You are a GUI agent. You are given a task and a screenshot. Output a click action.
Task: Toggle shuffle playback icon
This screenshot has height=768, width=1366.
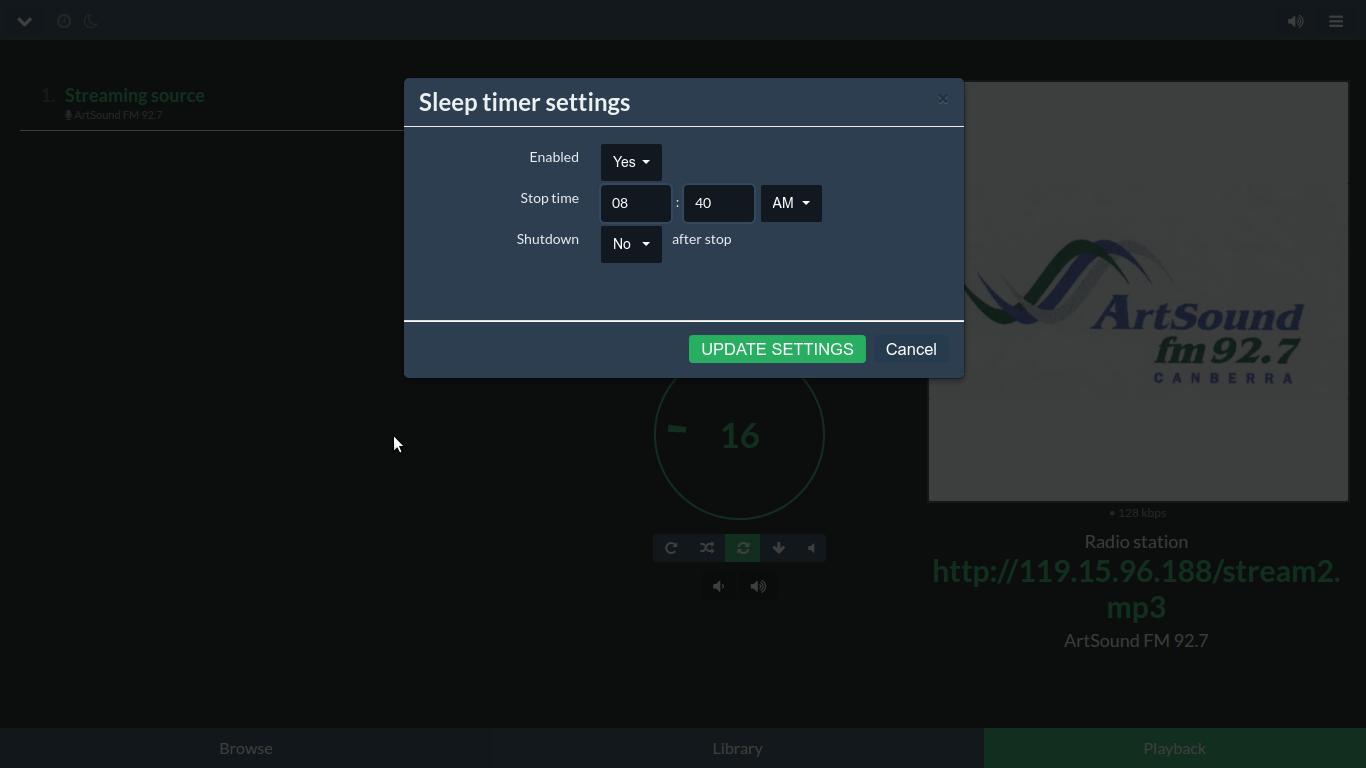(707, 548)
